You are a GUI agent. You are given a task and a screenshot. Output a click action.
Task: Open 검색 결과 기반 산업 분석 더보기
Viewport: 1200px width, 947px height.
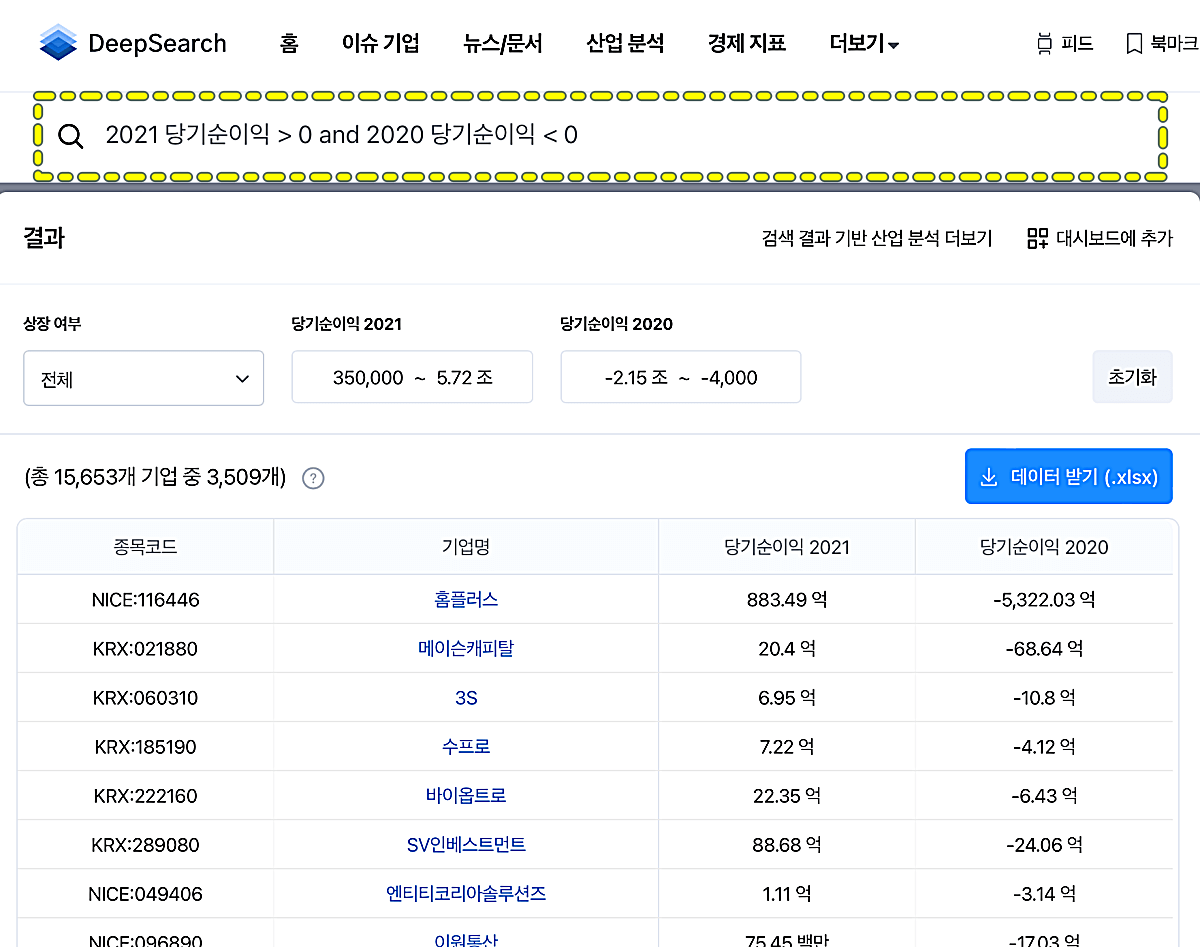tap(877, 238)
